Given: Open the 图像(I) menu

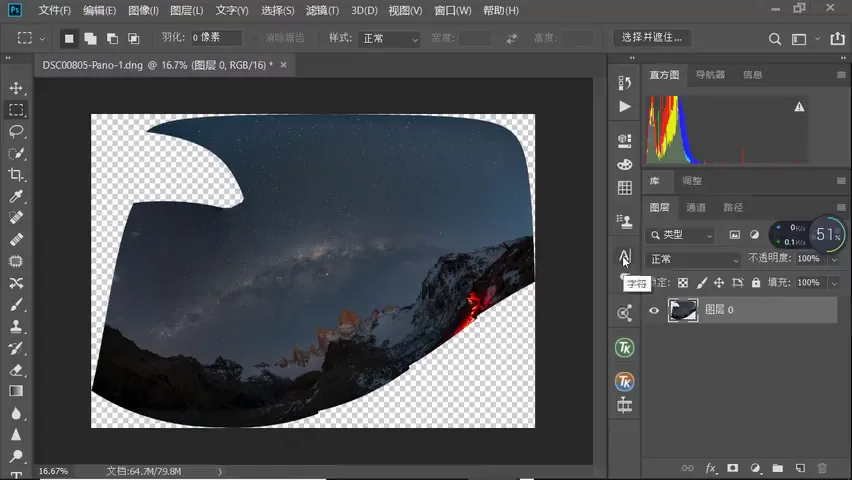Looking at the screenshot, I should 143,10.
